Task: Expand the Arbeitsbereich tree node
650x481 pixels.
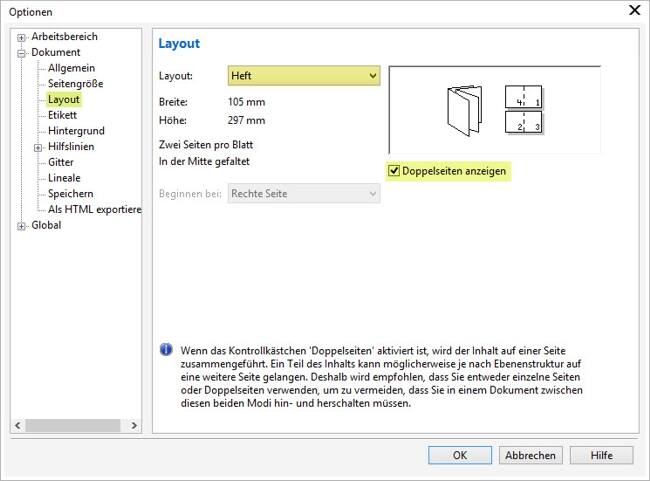Action: 21,38
